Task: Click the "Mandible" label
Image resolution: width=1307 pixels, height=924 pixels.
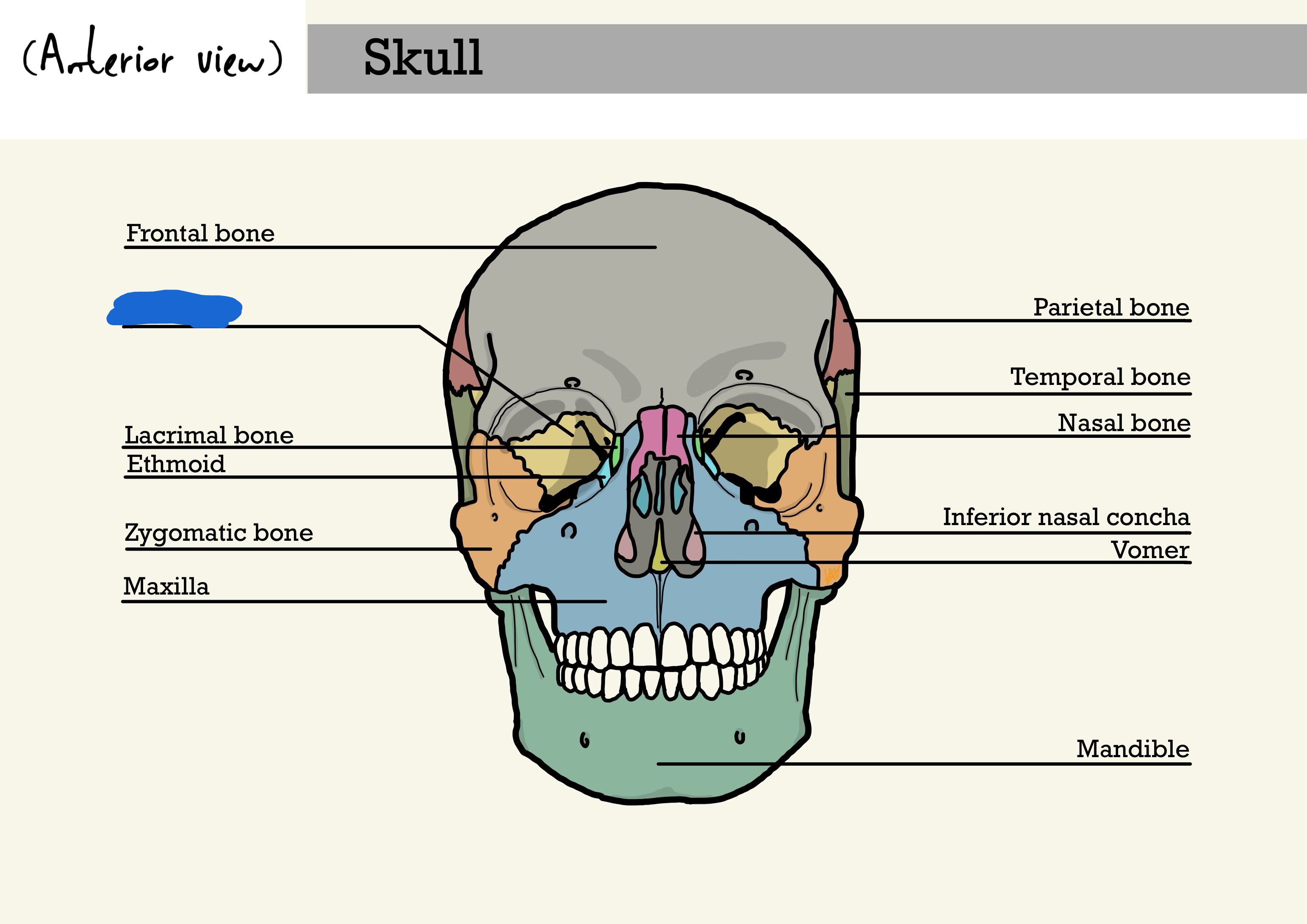Action: point(1132,749)
